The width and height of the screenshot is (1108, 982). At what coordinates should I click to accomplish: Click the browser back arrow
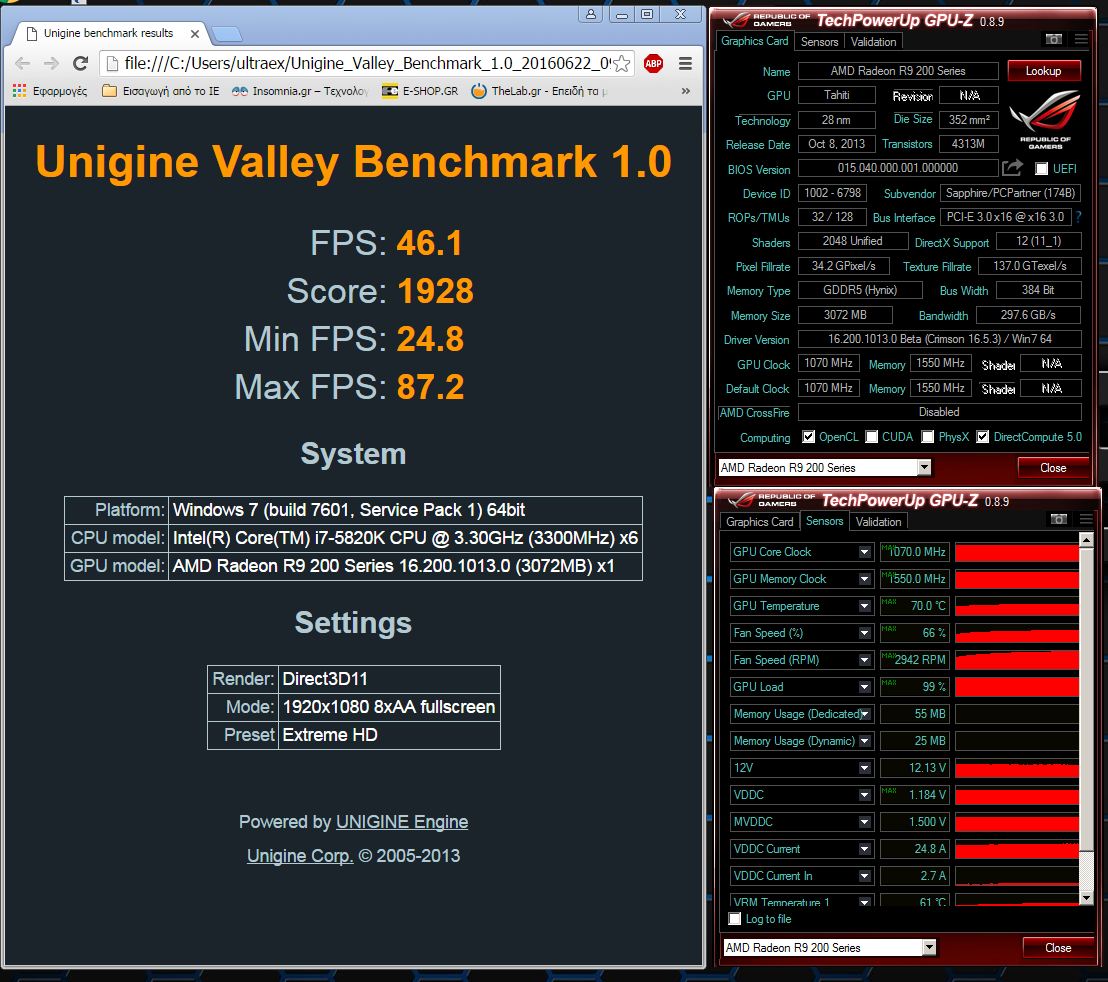pos(23,64)
